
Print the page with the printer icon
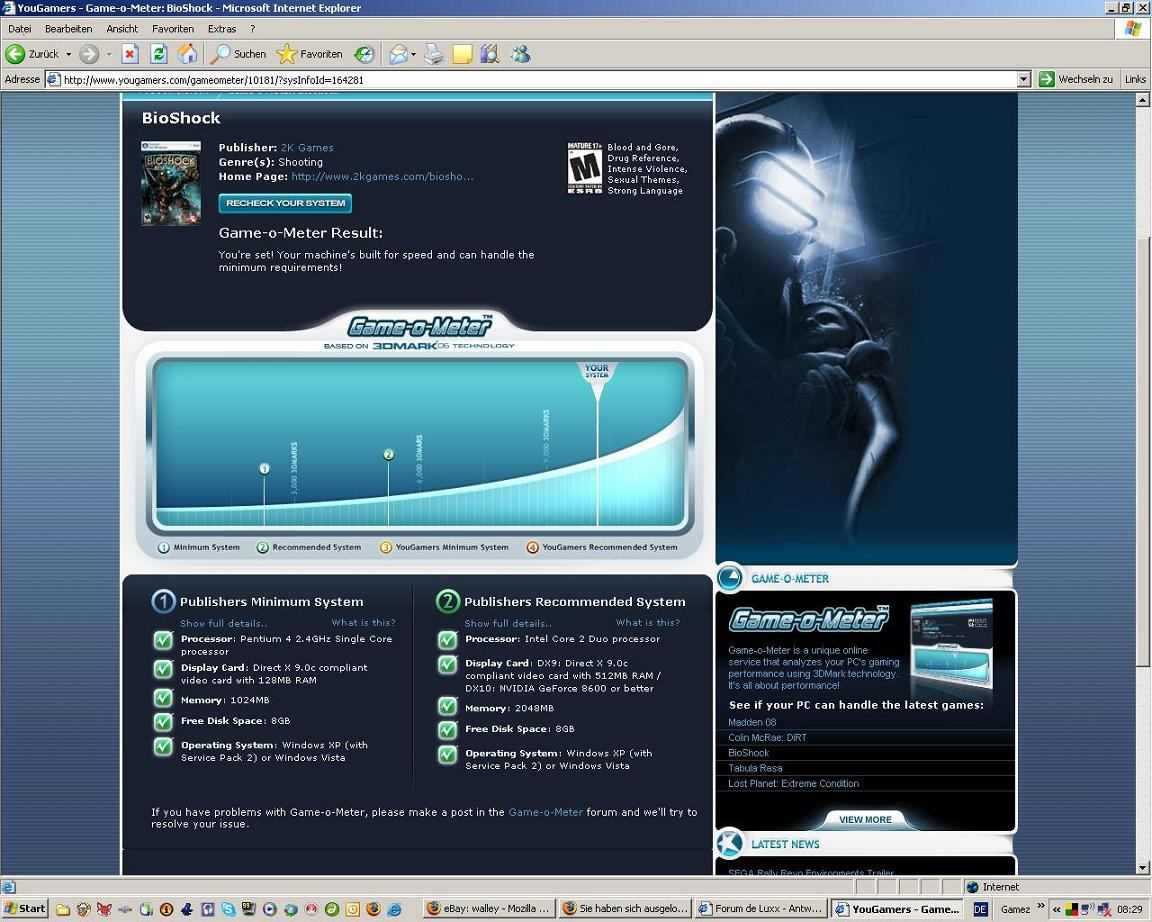click(433, 54)
